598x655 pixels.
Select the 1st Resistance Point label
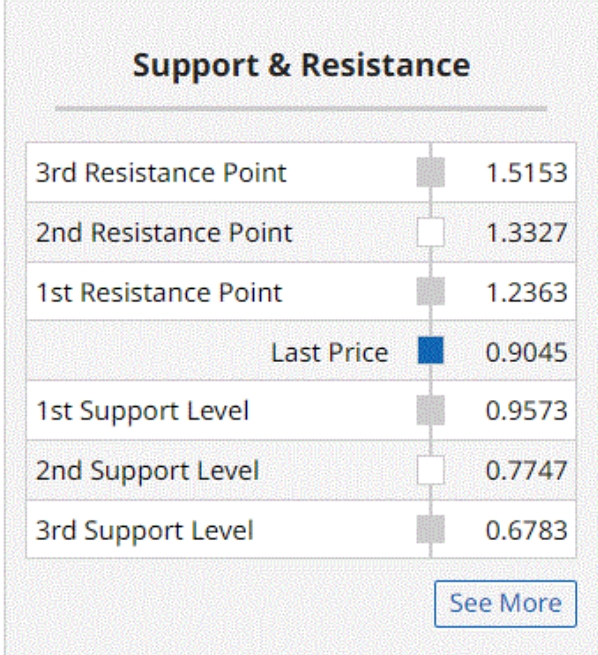coord(159,292)
